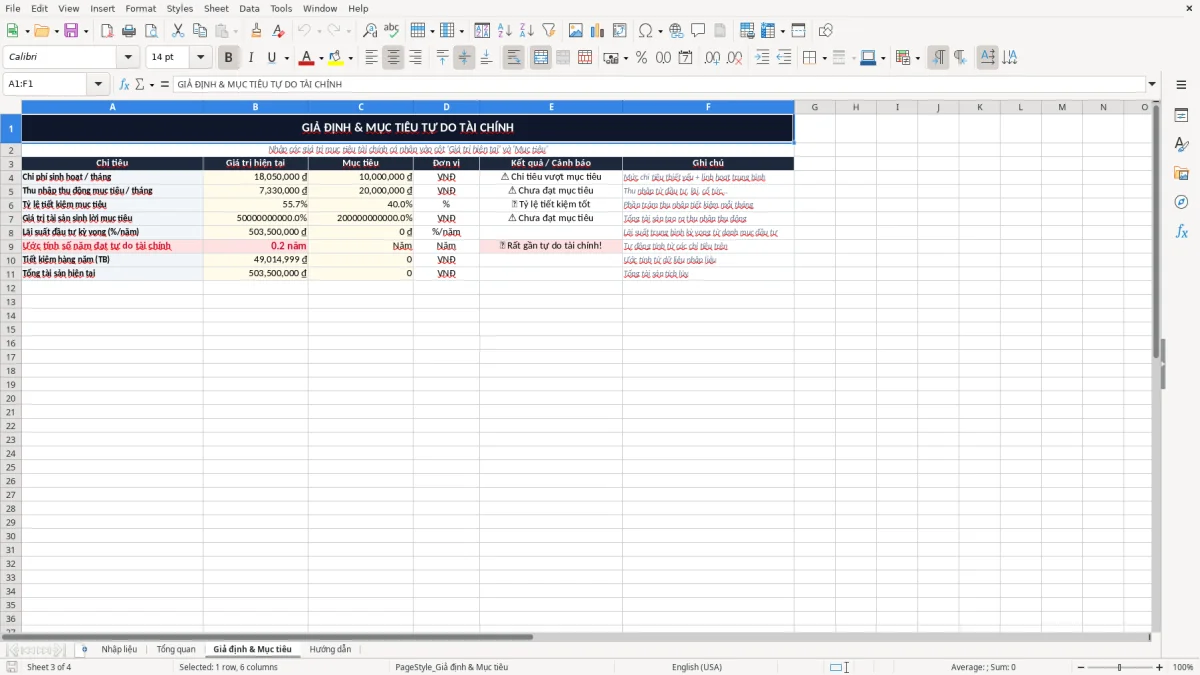Screen dimensions: 1200x675
Task: Open the Styles menu
Action: coord(180,8)
